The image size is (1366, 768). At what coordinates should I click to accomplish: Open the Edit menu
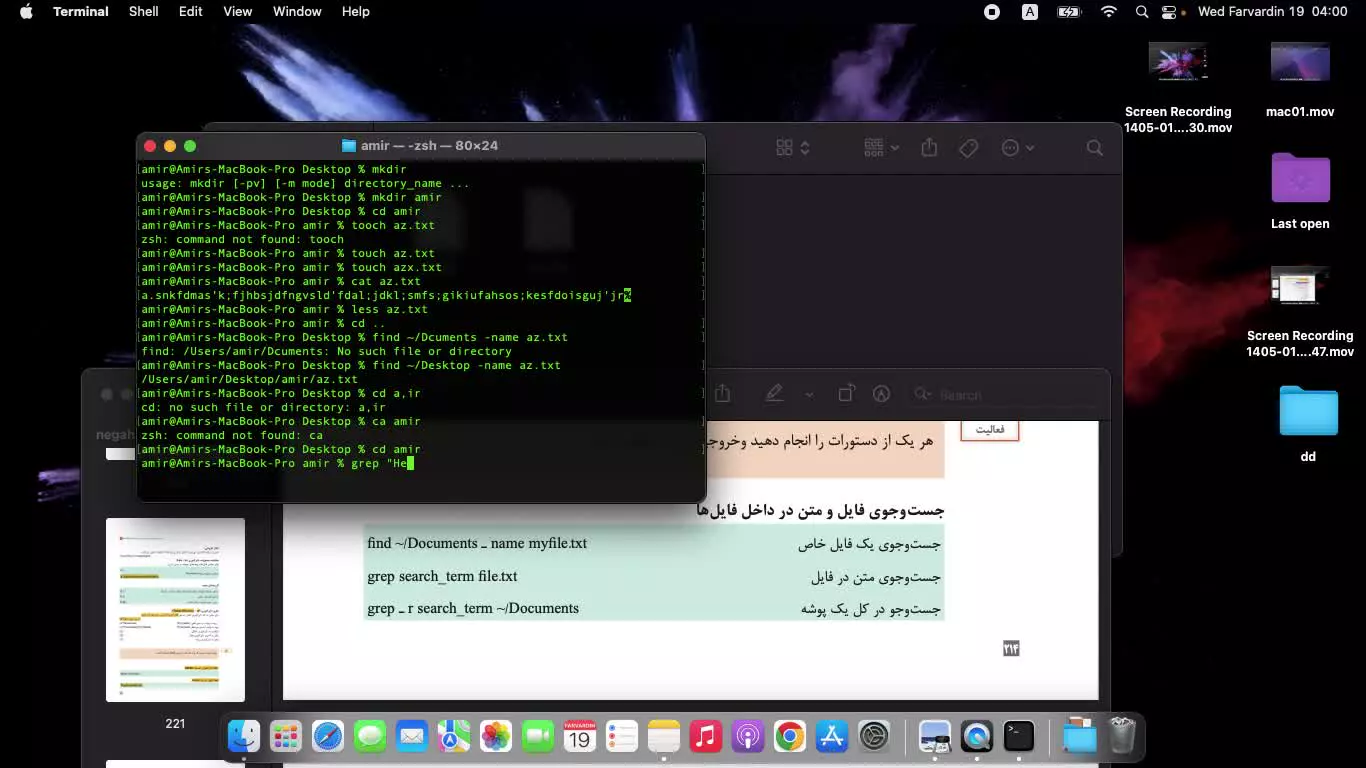pos(191,12)
